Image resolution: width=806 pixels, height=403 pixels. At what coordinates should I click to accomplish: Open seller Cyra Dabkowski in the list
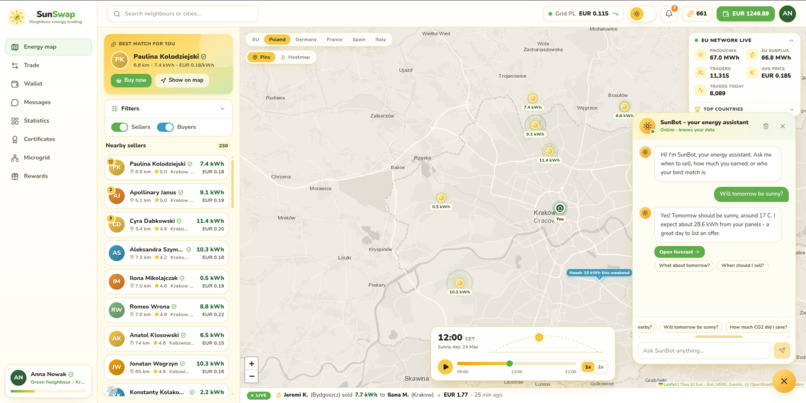[167, 225]
